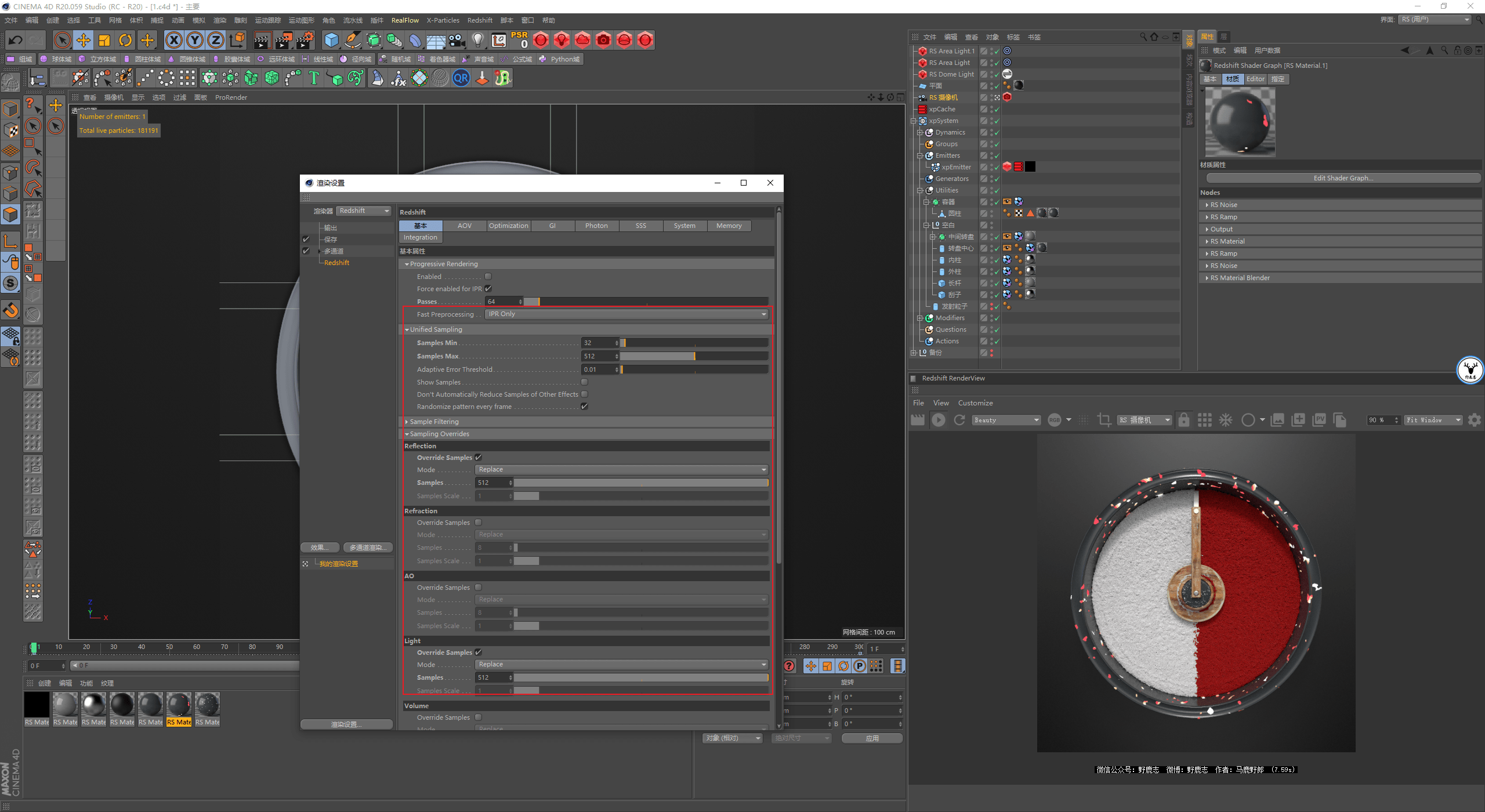
Task: Adjust the Samples Max slider
Action: (x=694, y=356)
